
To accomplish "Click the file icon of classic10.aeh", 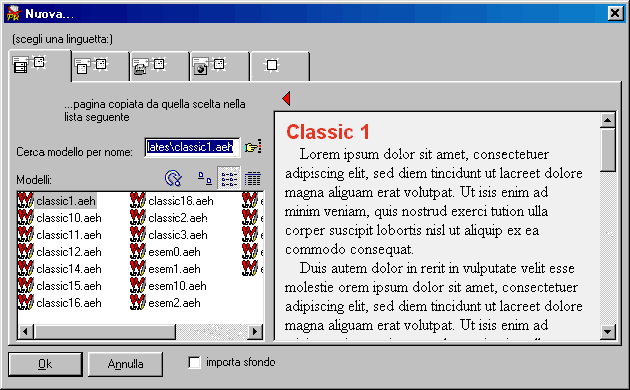I will 25,218.
